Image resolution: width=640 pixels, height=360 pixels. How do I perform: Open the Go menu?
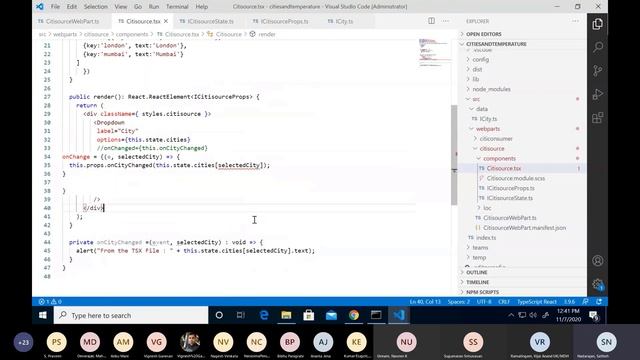pos(138,7)
